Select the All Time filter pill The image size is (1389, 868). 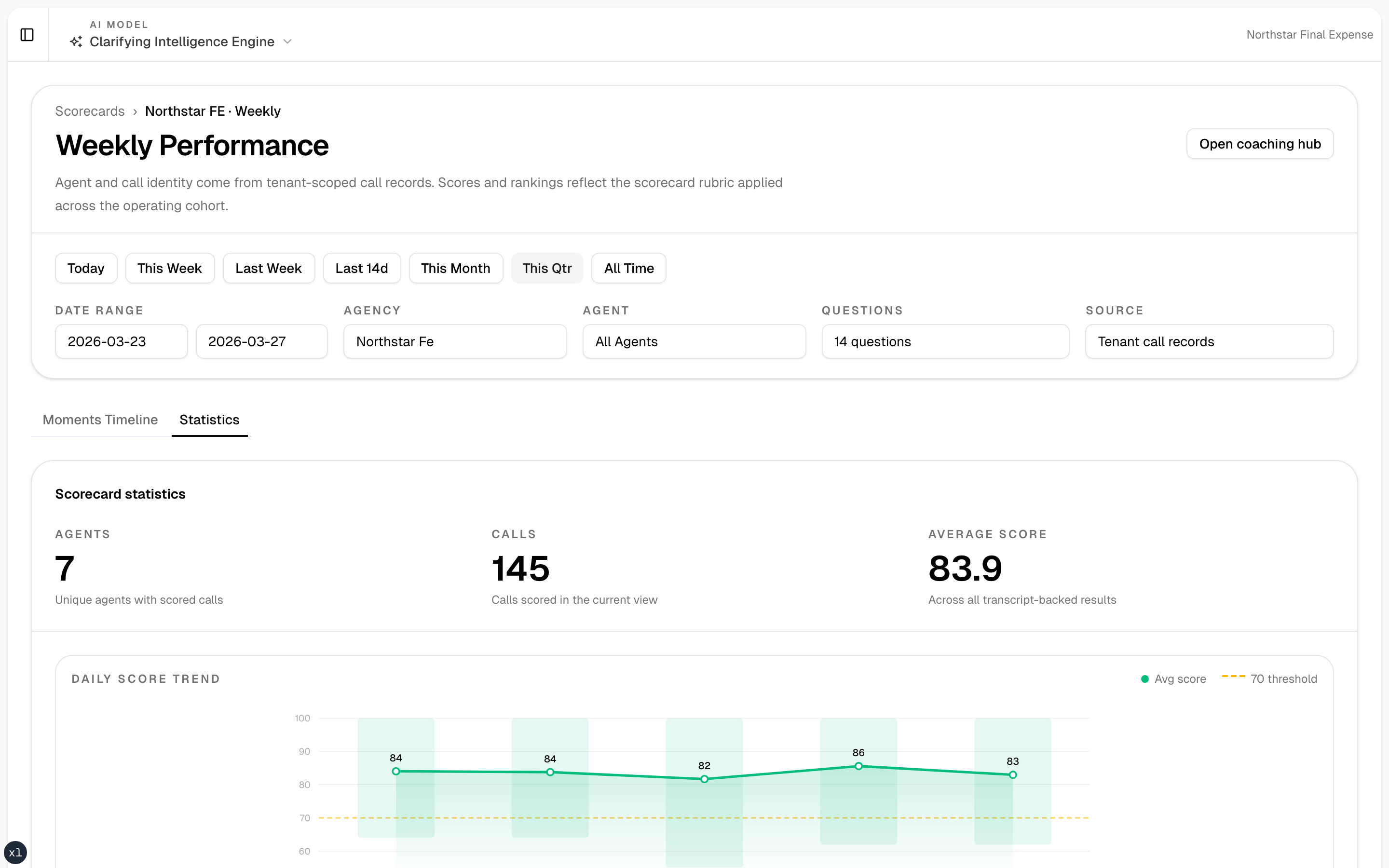click(x=628, y=268)
